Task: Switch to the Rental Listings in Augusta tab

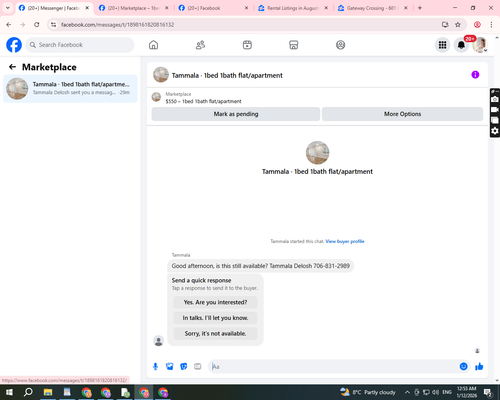Action: tap(293, 8)
